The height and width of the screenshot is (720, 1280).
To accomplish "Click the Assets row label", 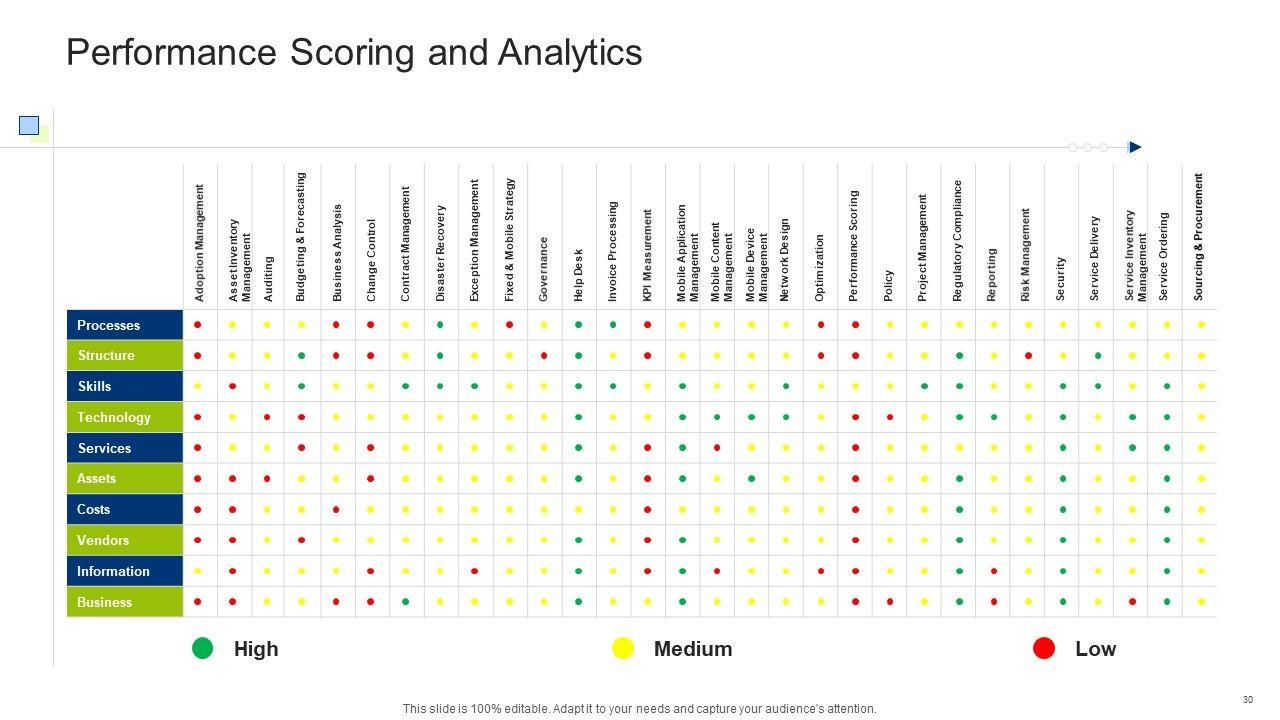I will (x=97, y=478).
